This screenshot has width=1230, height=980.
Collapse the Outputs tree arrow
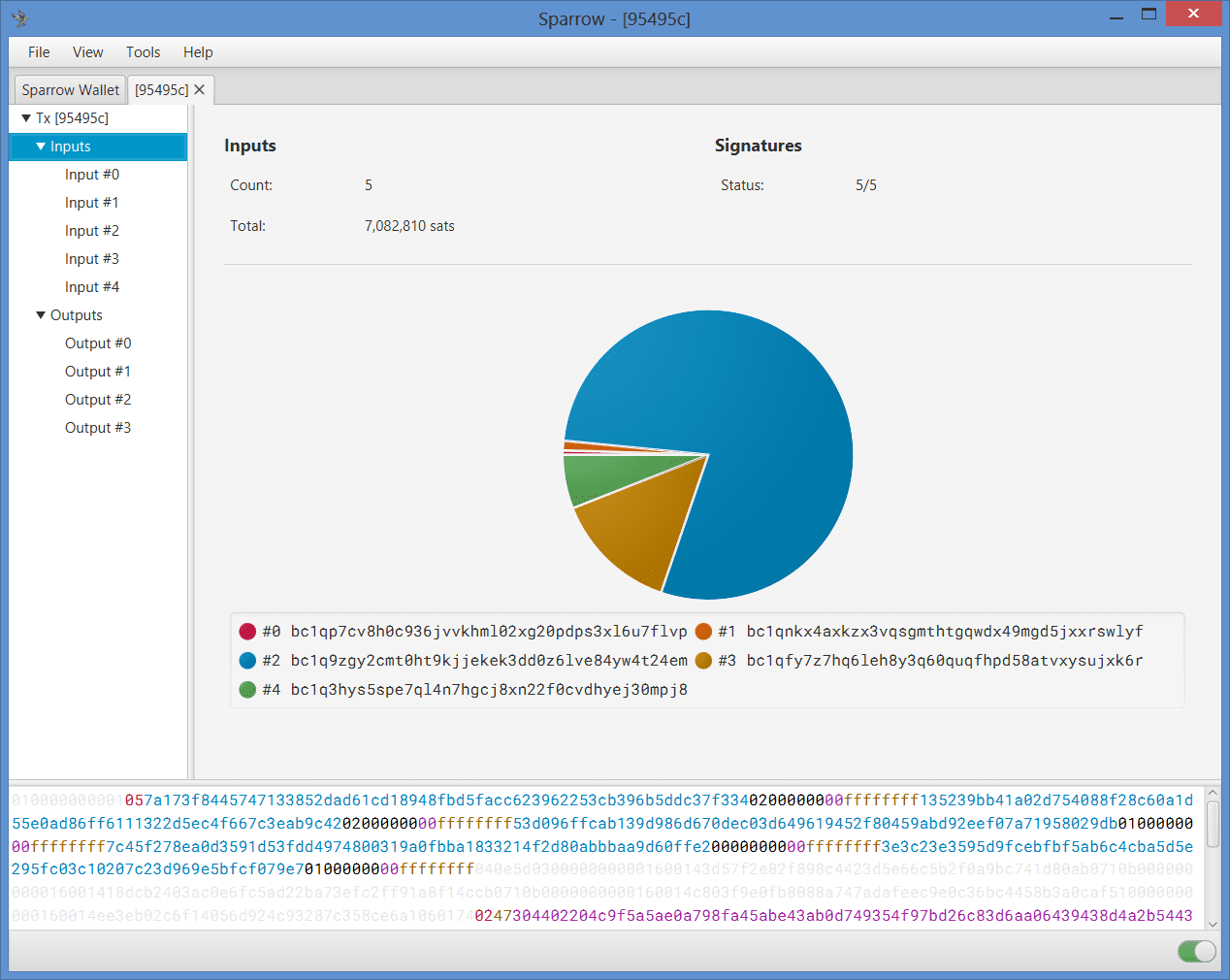[41, 315]
